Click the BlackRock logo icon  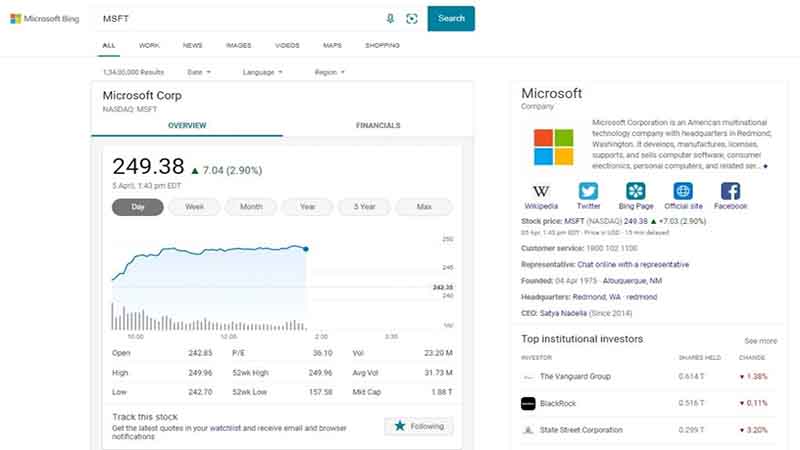pos(528,404)
